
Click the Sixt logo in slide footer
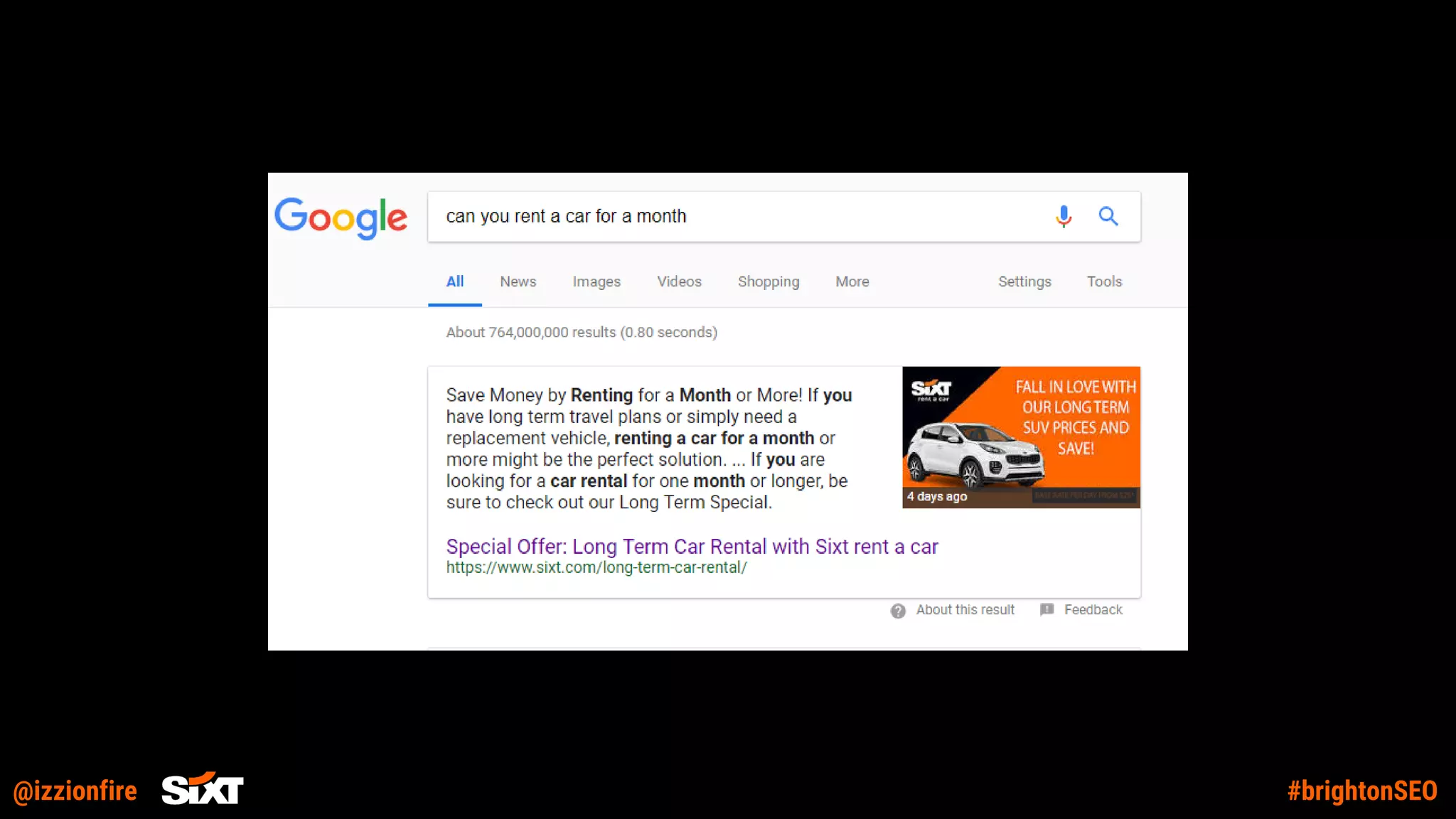pos(203,788)
